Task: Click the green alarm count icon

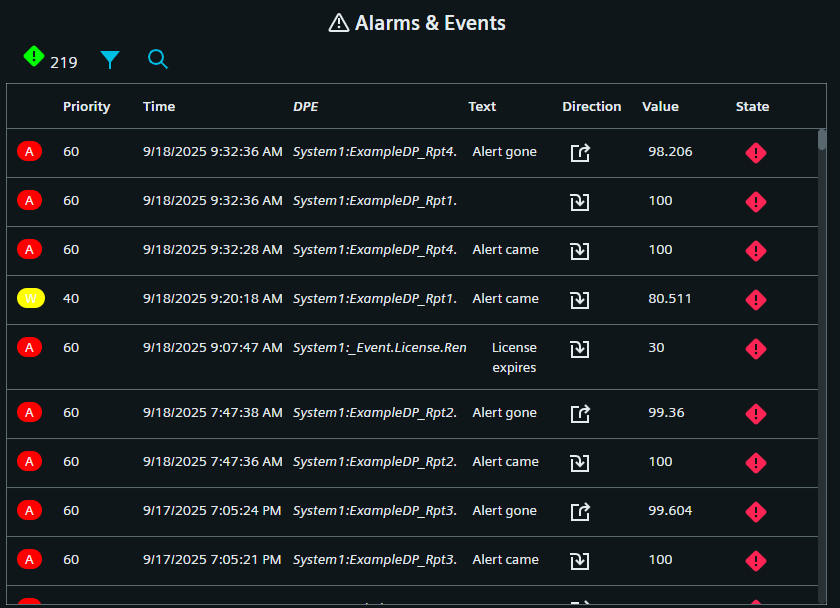Action: [34, 58]
